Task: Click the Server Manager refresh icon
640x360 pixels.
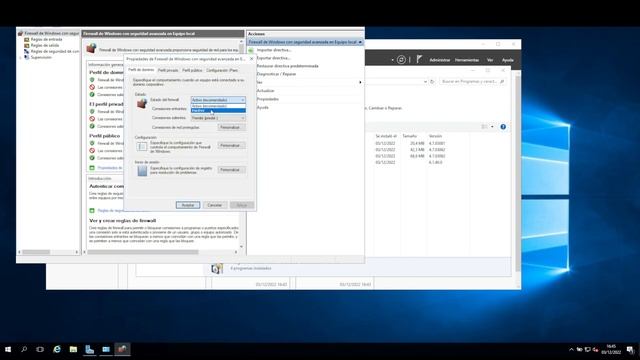Action: click(x=401, y=60)
